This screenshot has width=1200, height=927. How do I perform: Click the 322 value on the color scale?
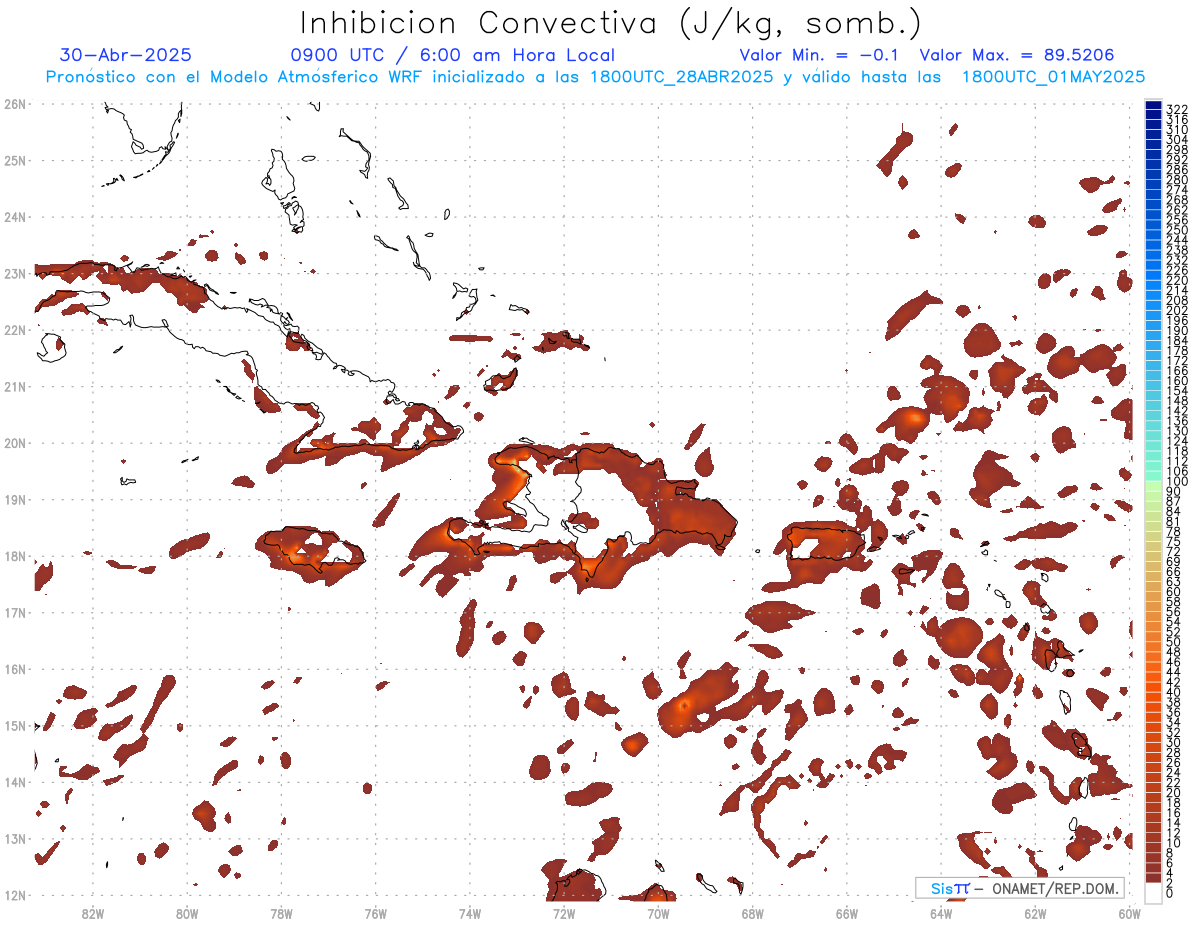1177,109
